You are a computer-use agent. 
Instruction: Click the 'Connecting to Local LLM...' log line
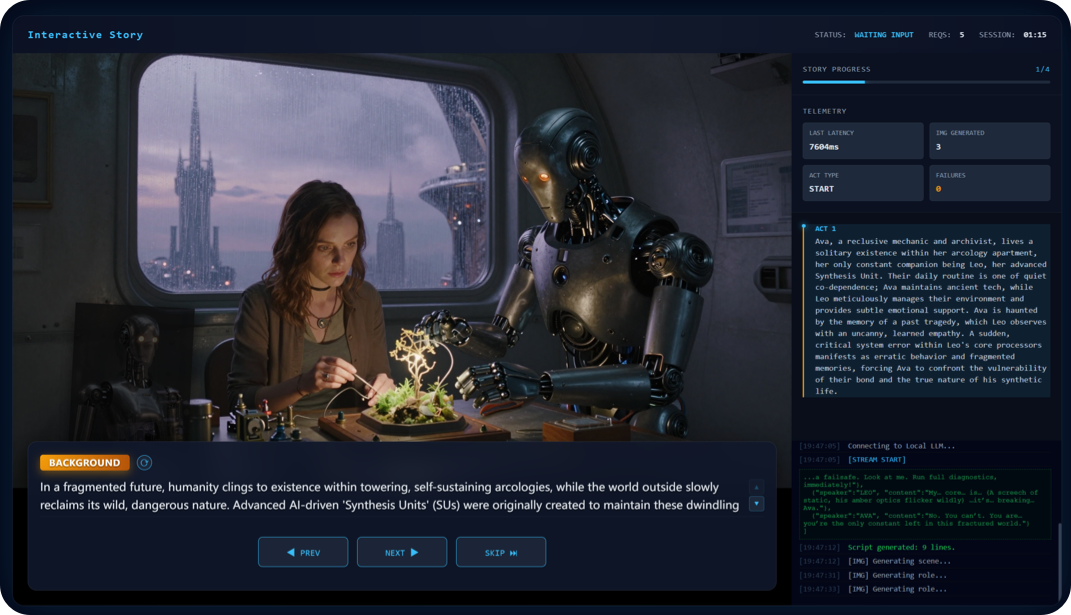click(x=902, y=446)
